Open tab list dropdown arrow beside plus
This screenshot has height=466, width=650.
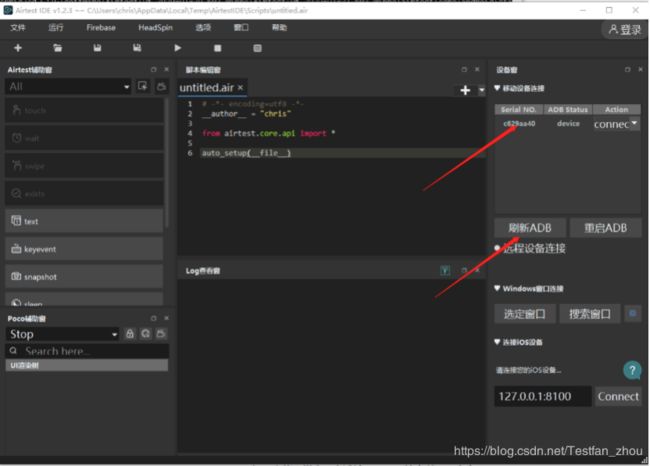481,90
